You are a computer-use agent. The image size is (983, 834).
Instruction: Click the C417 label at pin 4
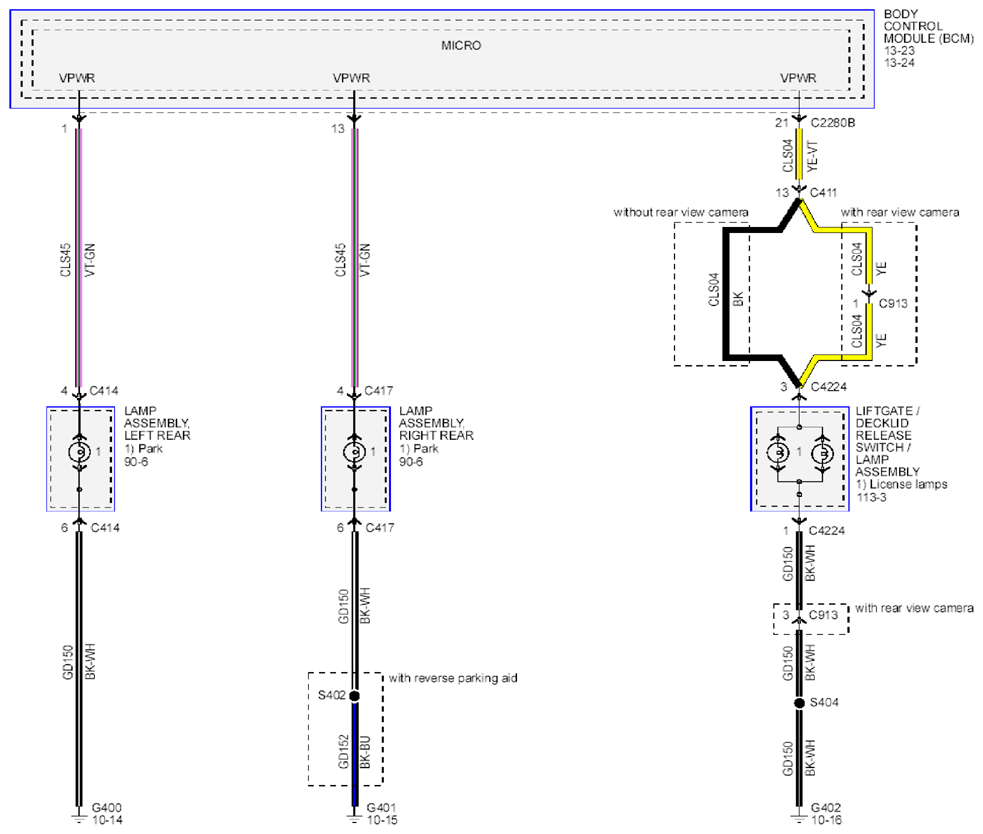[x=379, y=391]
